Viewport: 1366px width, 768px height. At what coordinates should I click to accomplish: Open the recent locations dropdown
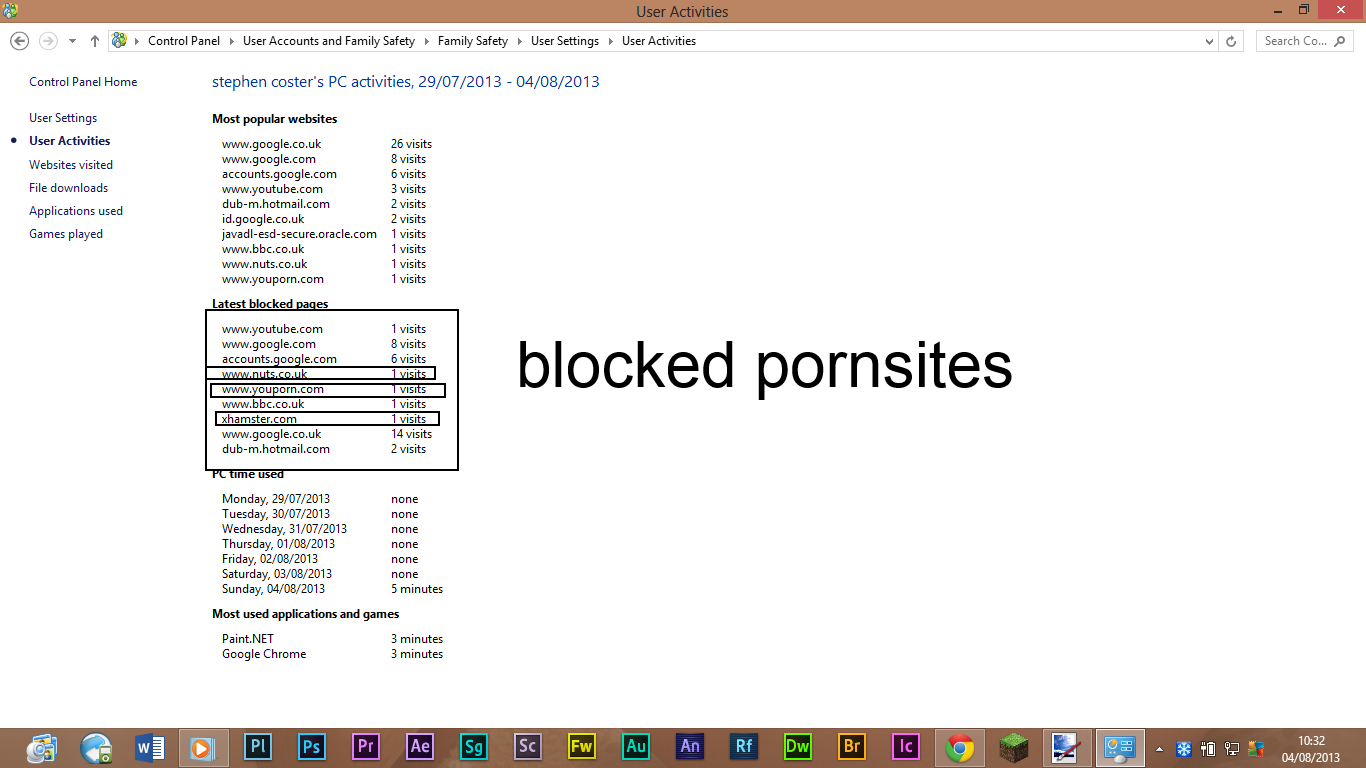72,41
